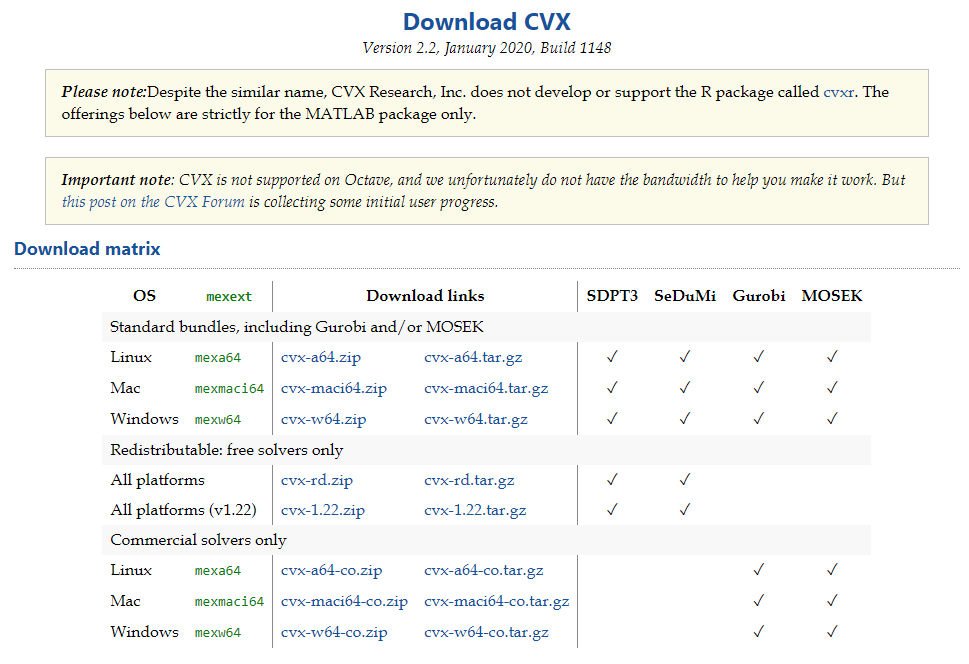Get the cvx-1.22.tar.gz file
Image resolution: width=969 pixels, height=664 pixels.
pos(475,510)
